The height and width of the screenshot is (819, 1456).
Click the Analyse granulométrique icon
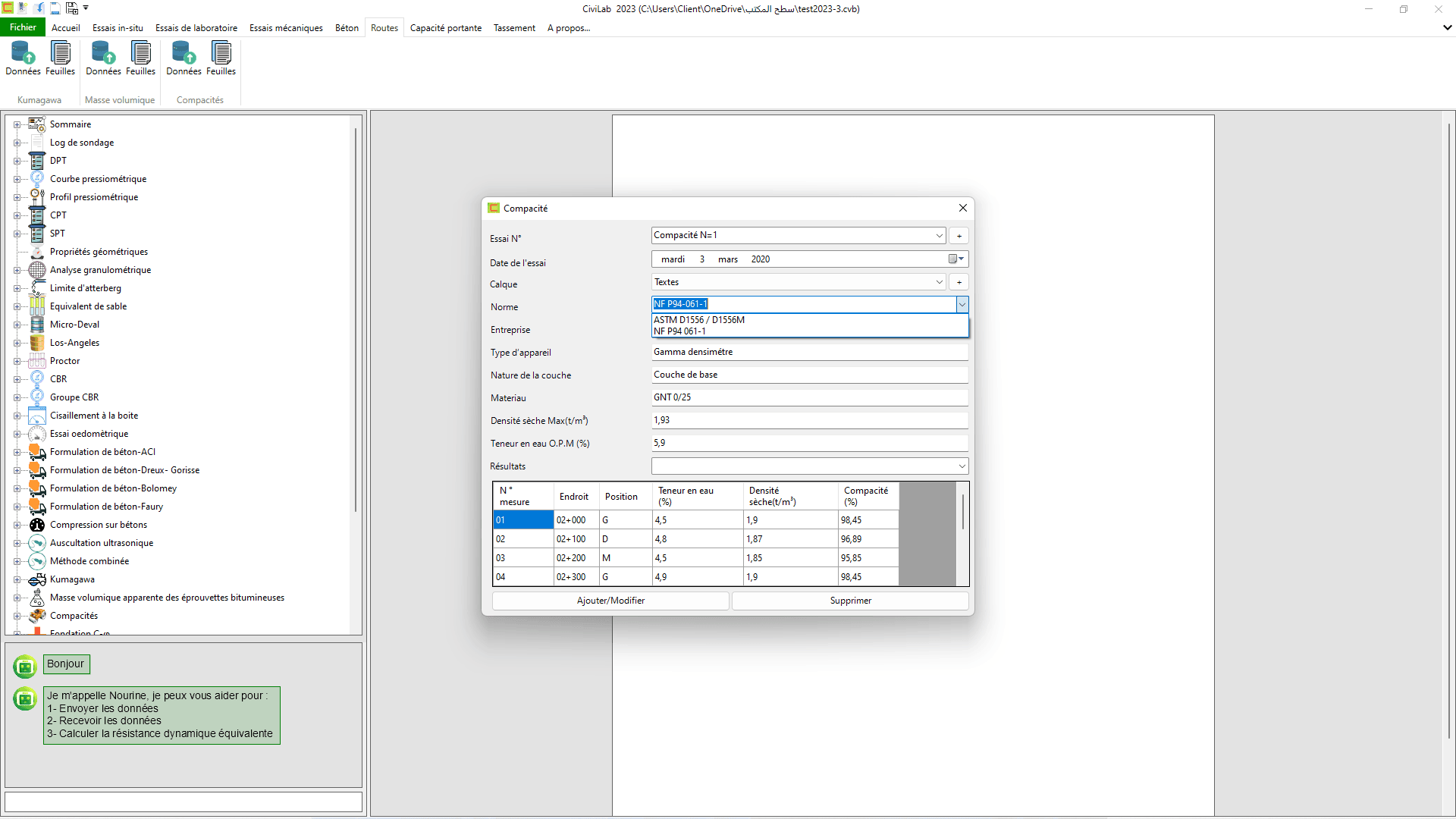(x=37, y=270)
